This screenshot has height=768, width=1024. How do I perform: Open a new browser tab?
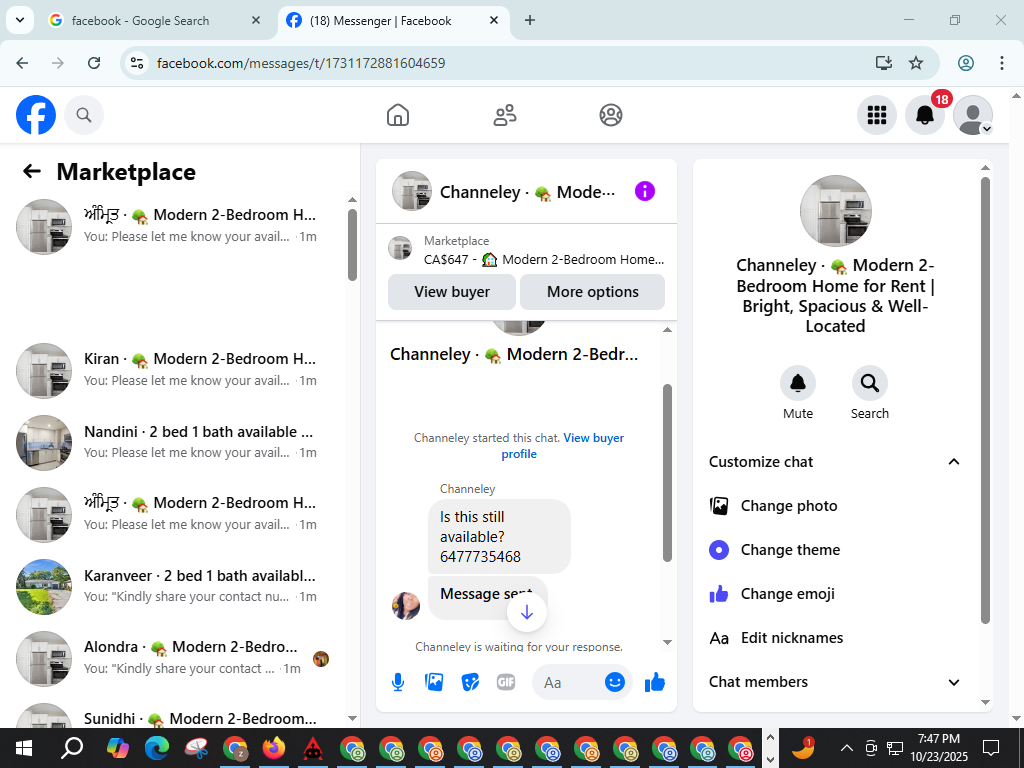530,20
